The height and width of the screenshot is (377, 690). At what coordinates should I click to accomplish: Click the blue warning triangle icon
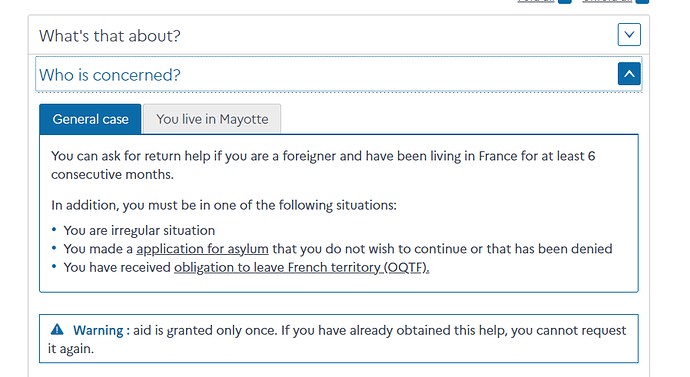click(x=57, y=329)
